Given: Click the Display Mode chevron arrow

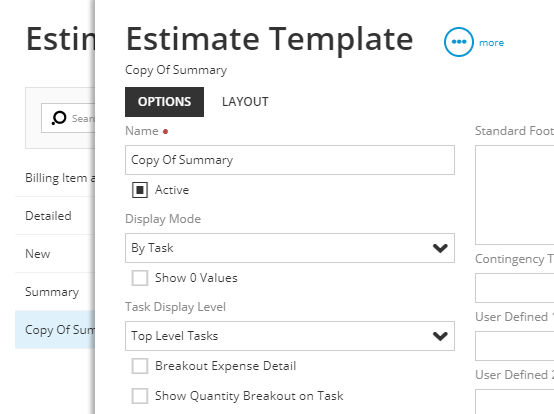Looking at the screenshot, I should click(440, 248).
